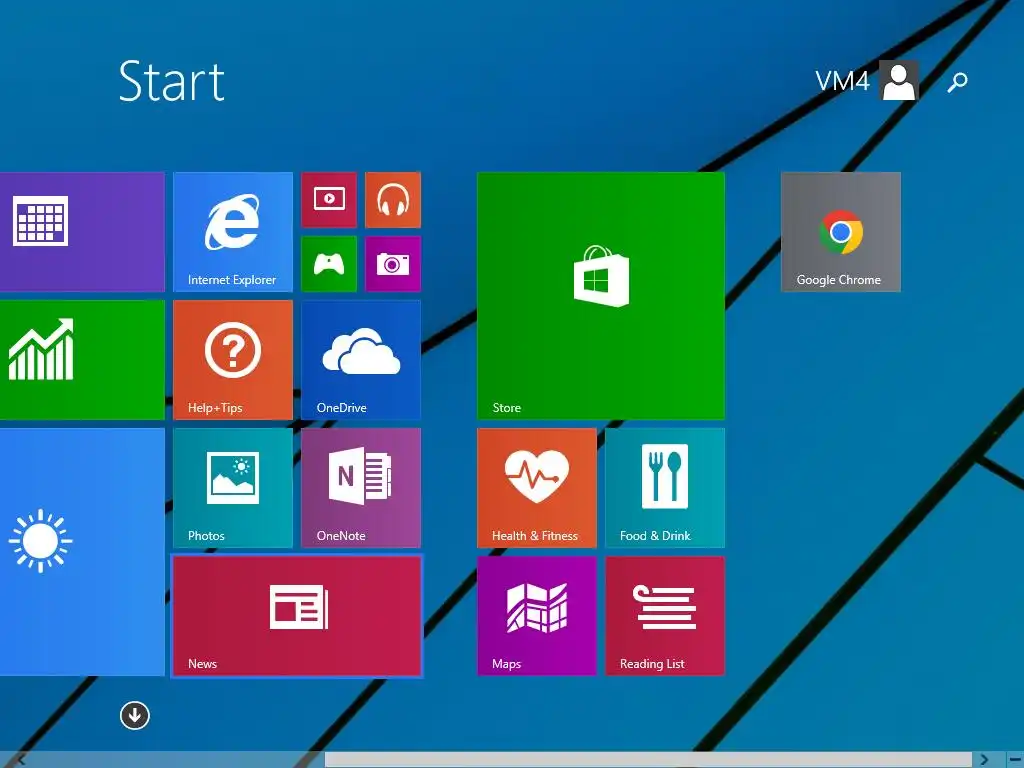Click the scrollbar left arrow
The image size is (1024, 768).
[x=21, y=760]
